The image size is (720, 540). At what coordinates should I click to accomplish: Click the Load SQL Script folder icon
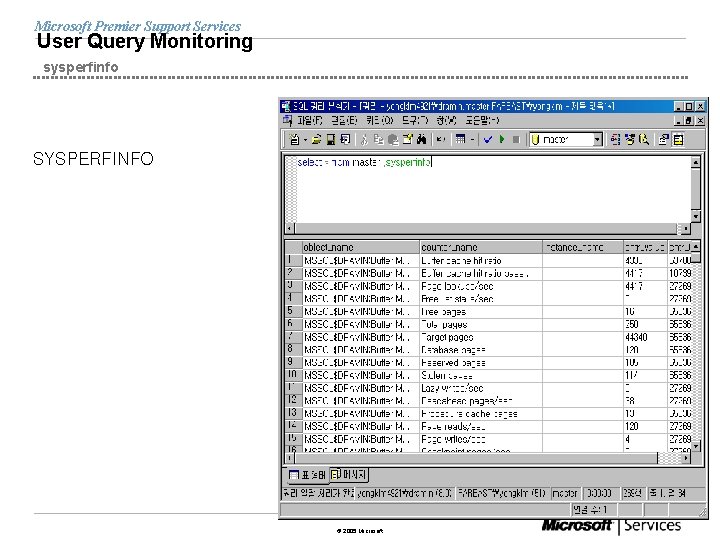[x=316, y=140]
